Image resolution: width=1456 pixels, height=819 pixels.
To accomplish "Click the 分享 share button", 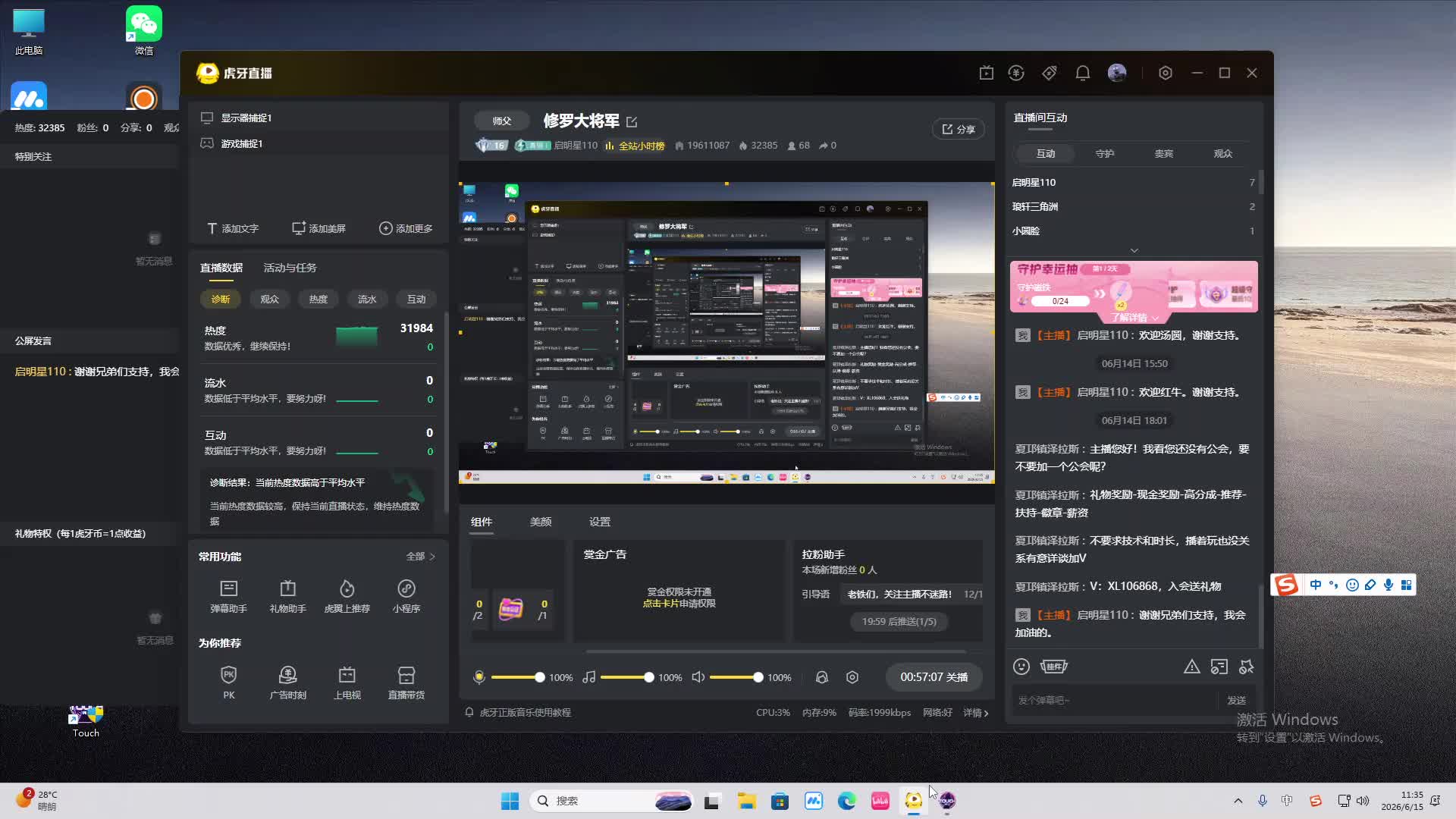I will click(959, 130).
